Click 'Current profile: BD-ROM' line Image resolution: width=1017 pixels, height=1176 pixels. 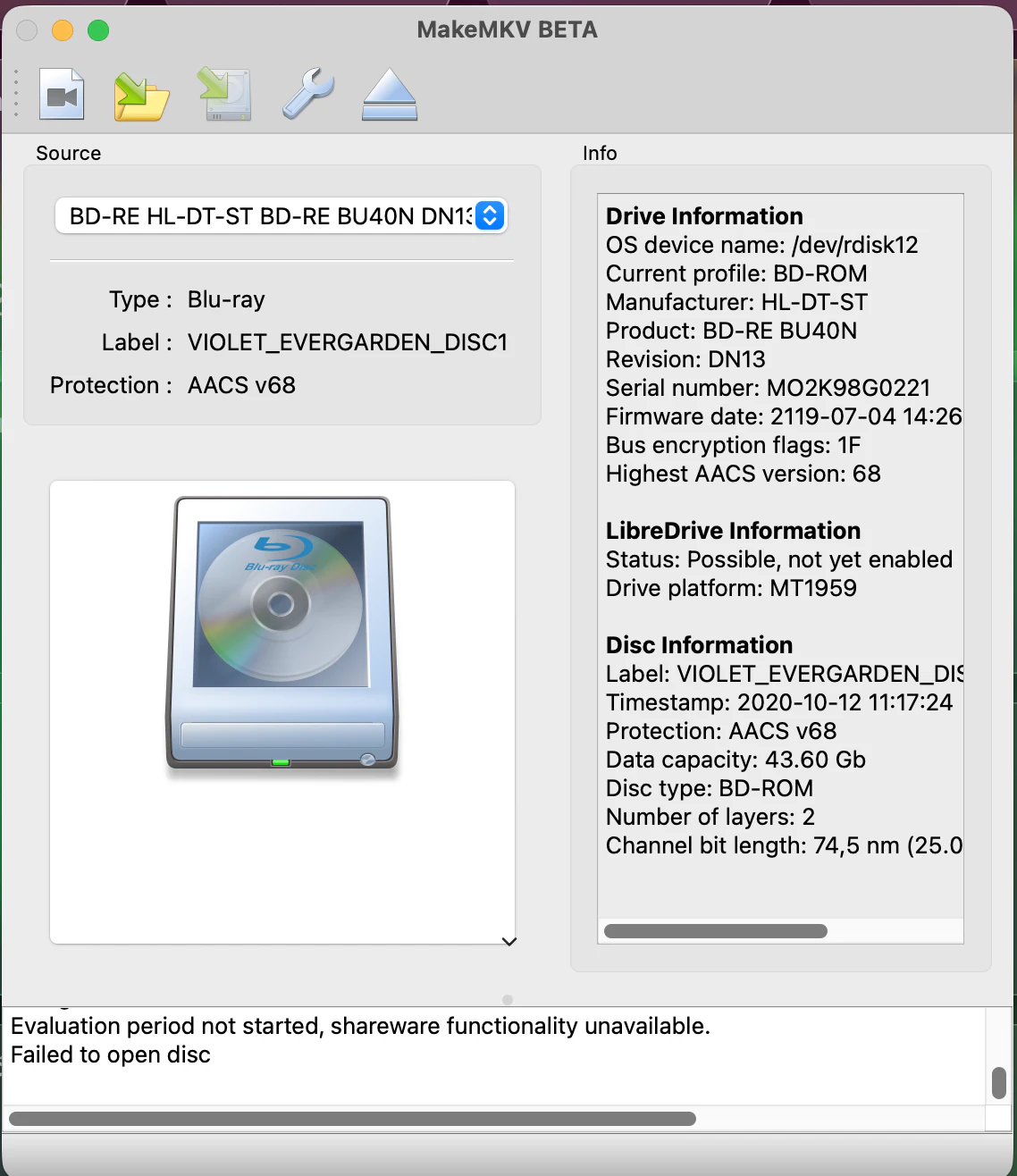pos(736,273)
